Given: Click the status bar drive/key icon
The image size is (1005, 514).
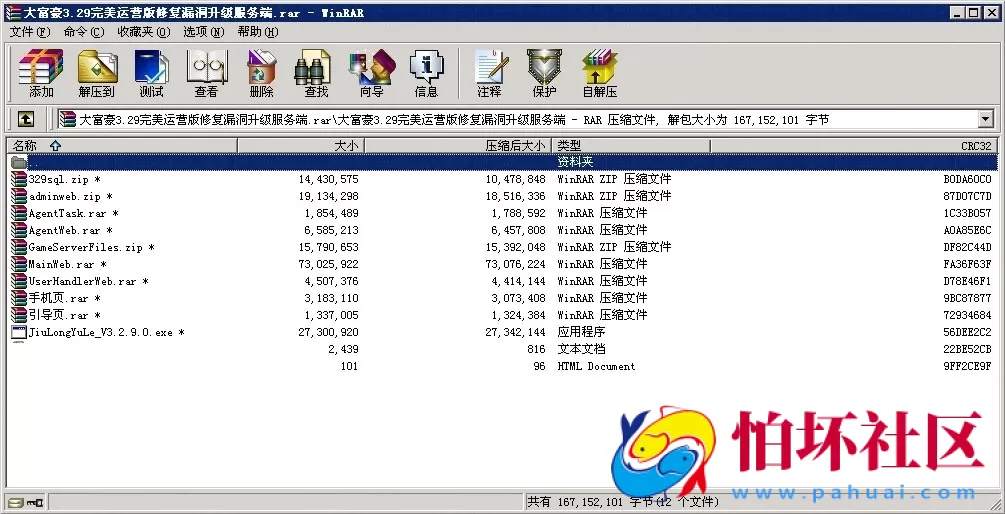Looking at the screenshot, I should (x=26, y=502).
